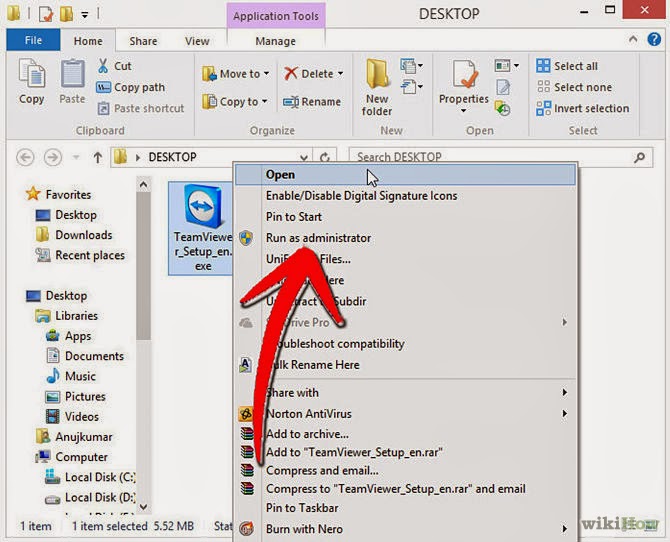
Task: Click Paste shortcut in the ribbon
Action: coord(141,108)
